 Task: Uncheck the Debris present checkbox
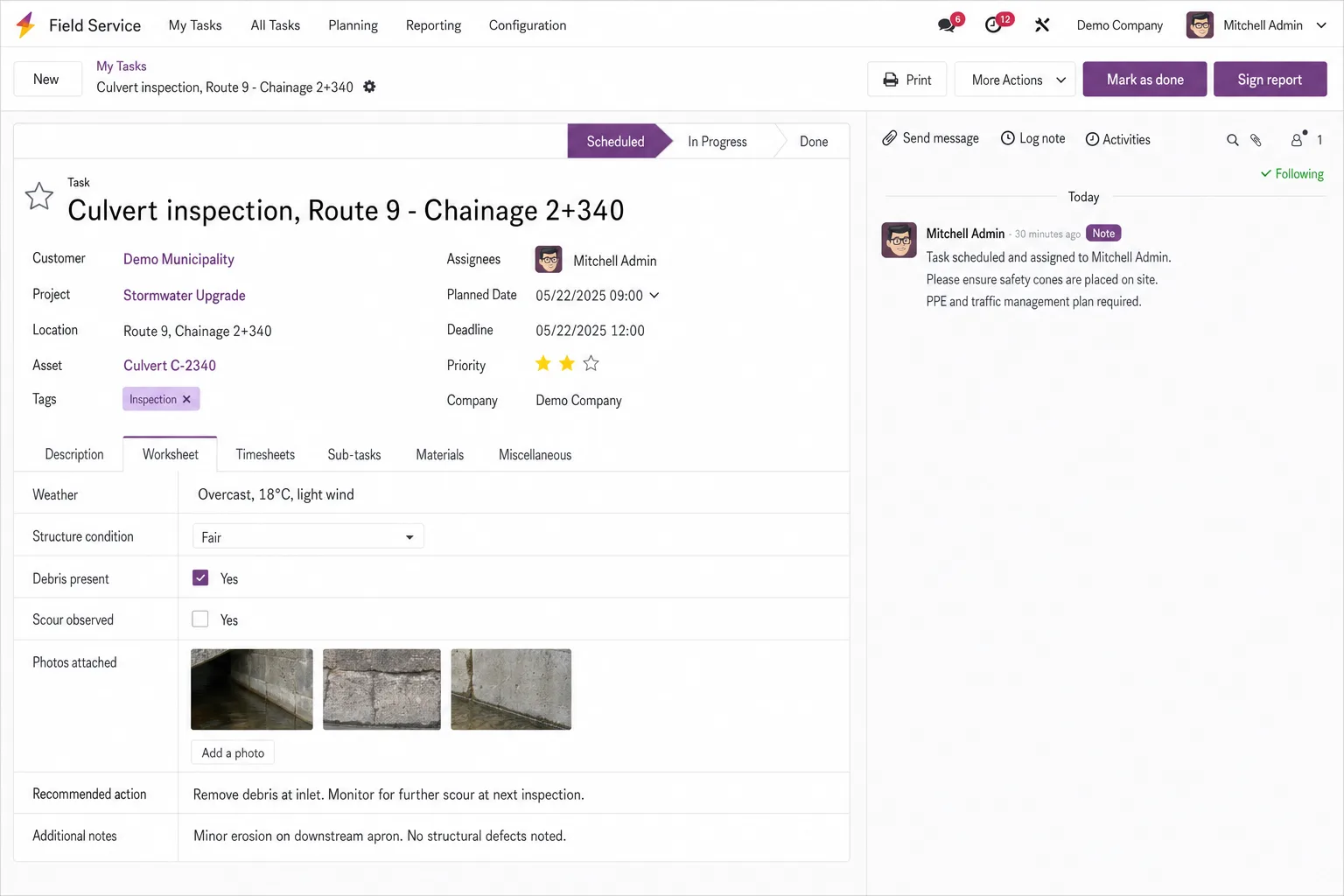pos(200,577)
